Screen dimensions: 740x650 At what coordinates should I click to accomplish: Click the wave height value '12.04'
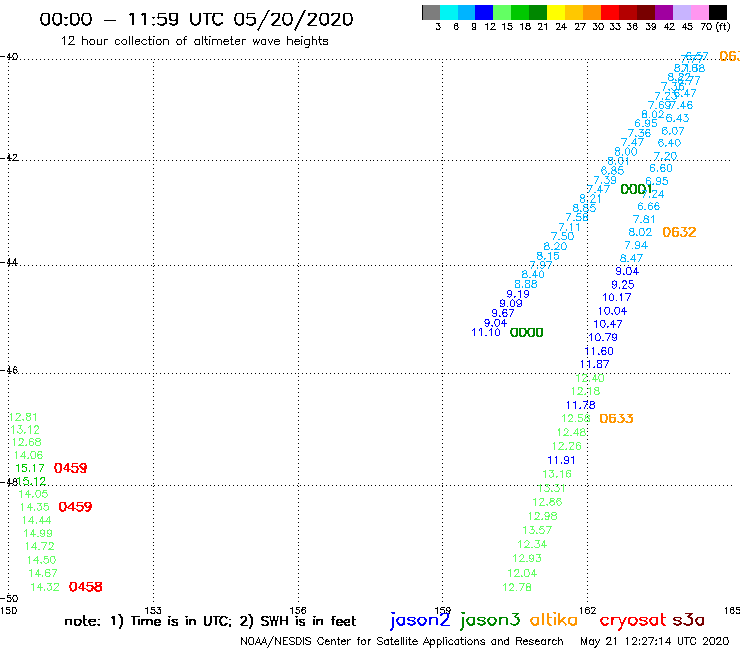[522, 574]
